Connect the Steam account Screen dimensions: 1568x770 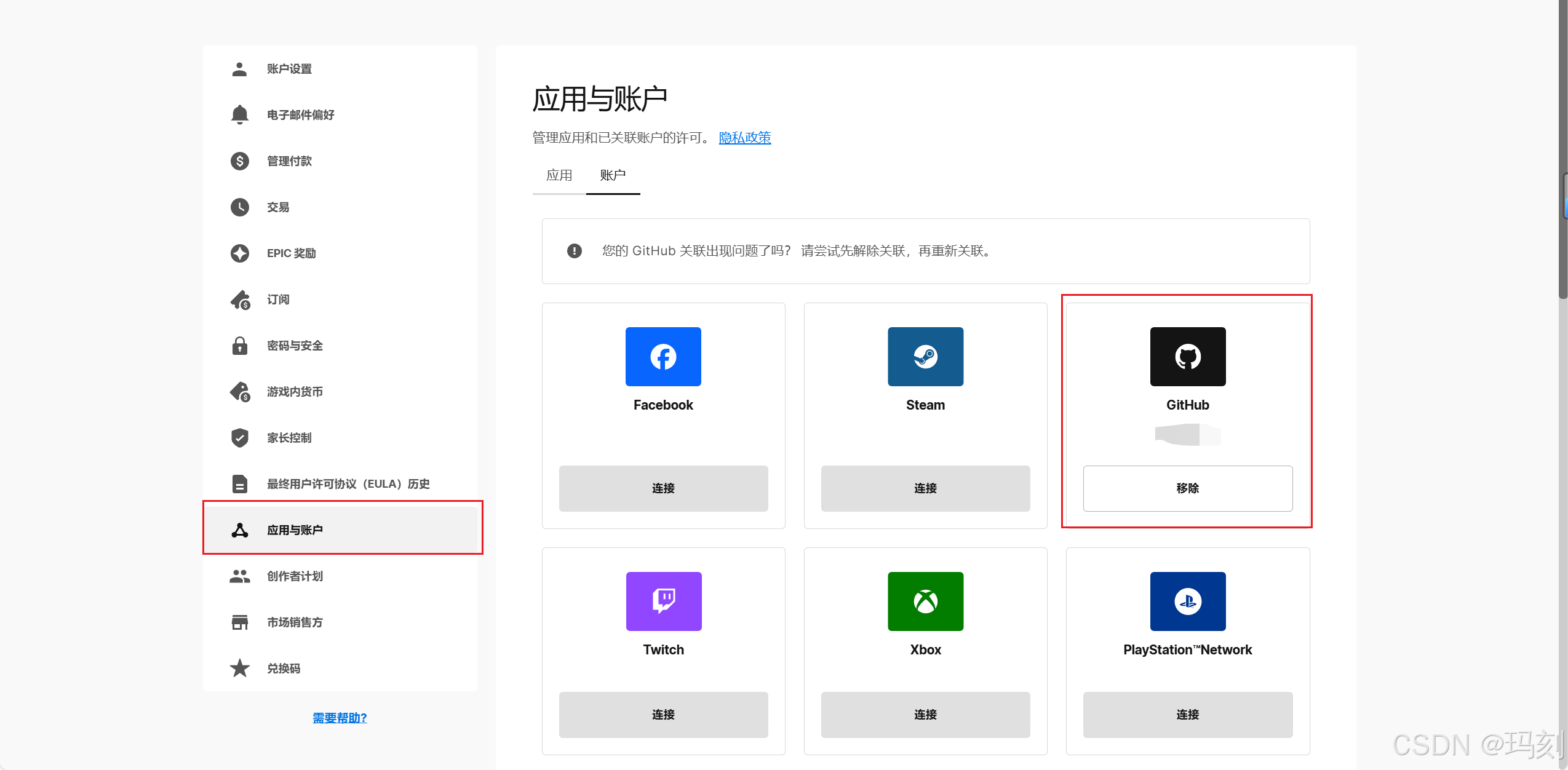point(925,488)
